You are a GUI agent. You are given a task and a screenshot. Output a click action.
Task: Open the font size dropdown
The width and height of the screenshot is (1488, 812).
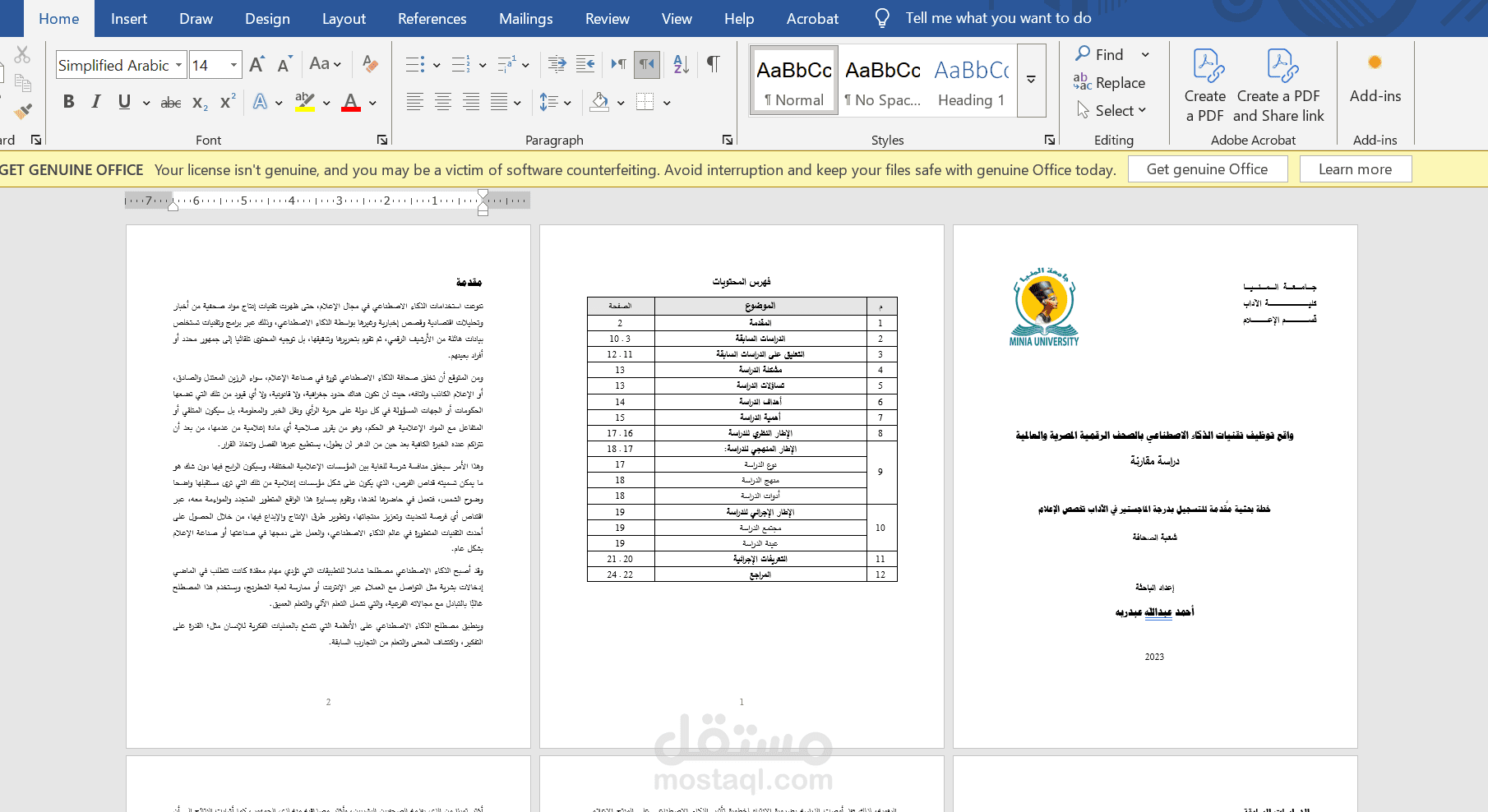233,65
